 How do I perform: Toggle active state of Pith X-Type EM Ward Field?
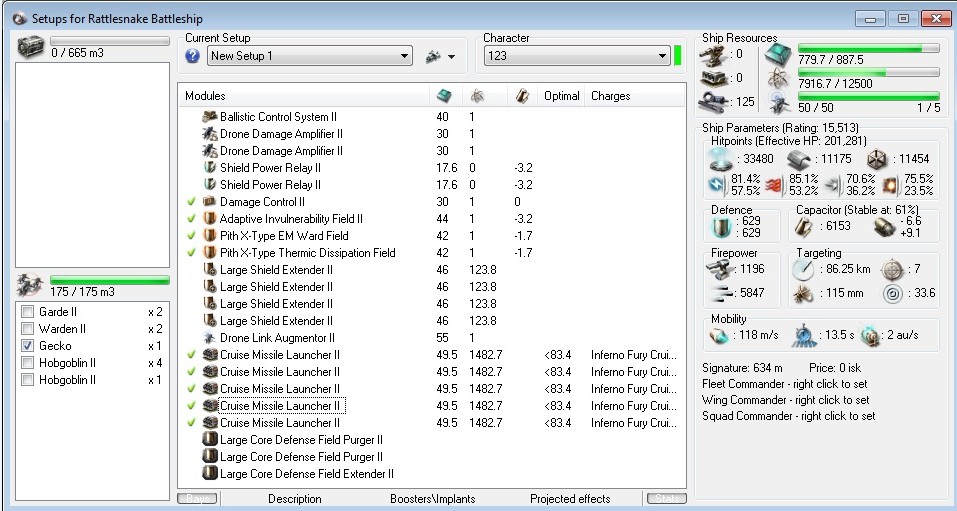(x=191, y=236)
